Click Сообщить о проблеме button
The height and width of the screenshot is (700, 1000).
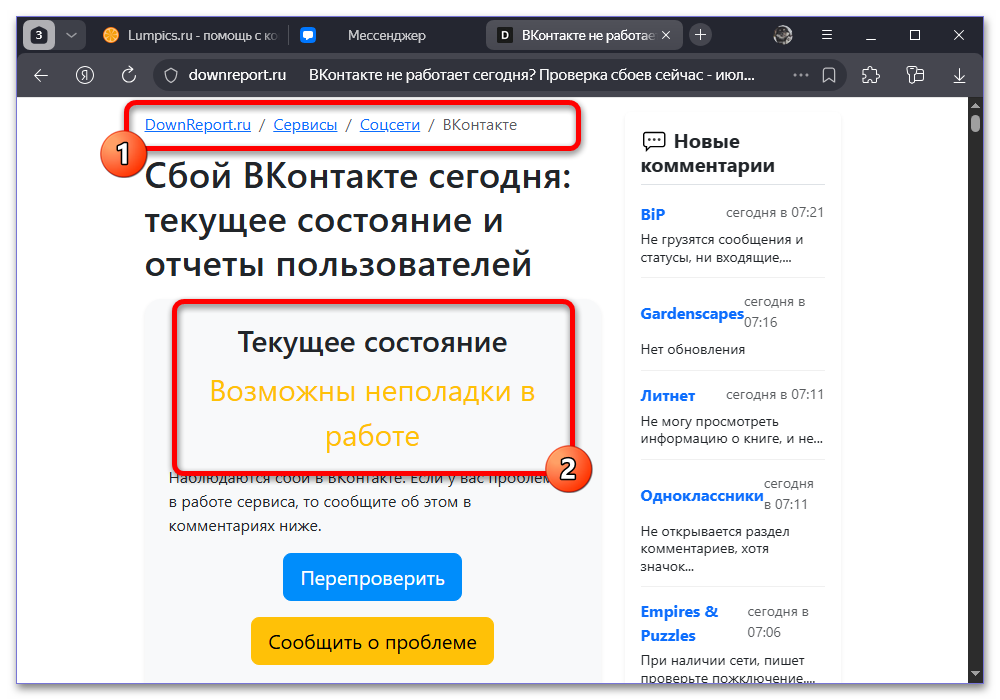tap(372, 641)
